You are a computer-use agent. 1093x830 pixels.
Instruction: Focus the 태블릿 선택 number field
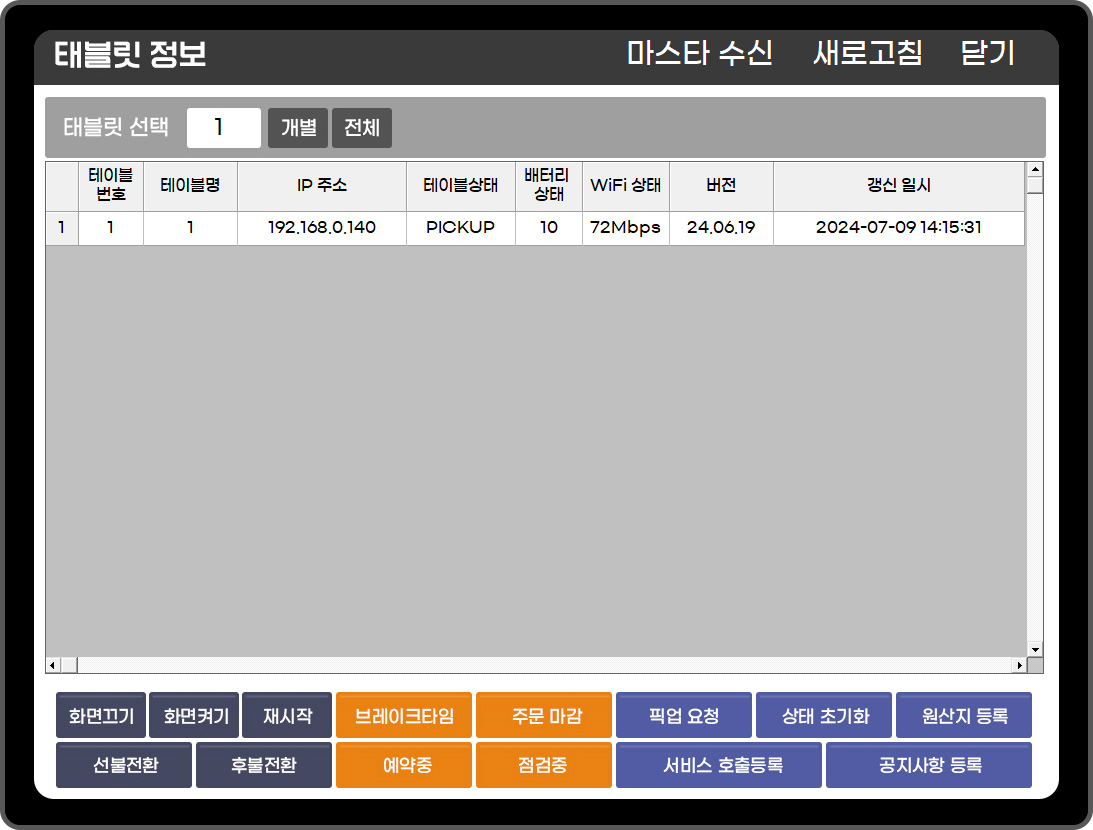[x=224, y=128]
